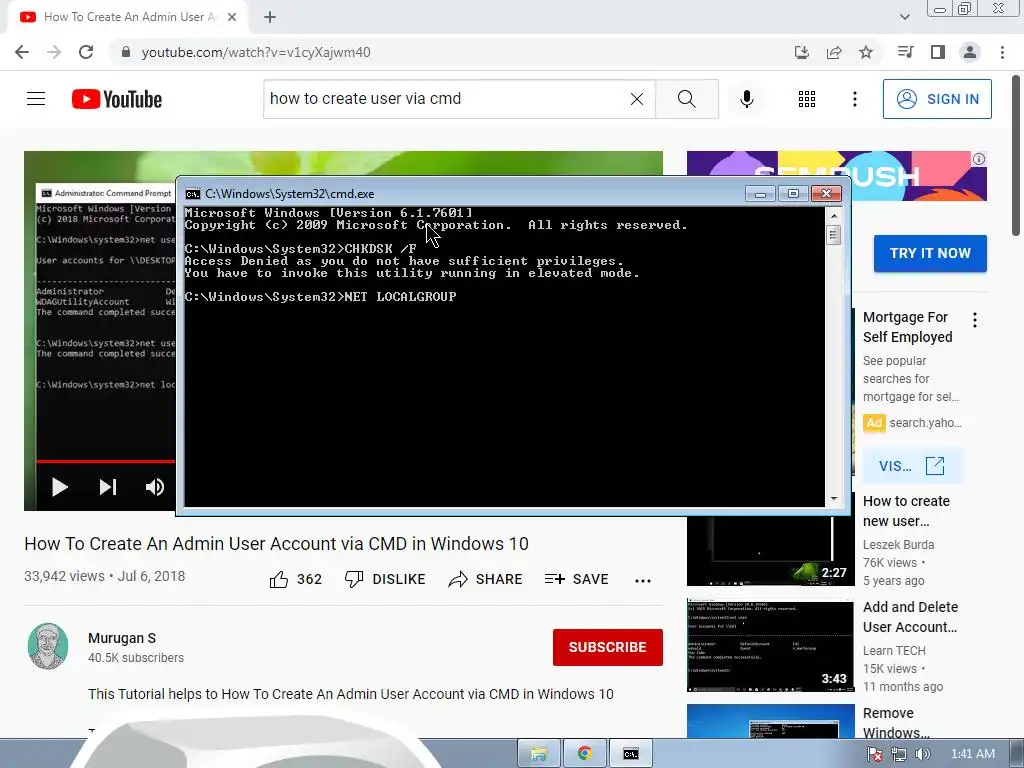Skip to the next video
1024x768 pixels.
pos(108,487)
